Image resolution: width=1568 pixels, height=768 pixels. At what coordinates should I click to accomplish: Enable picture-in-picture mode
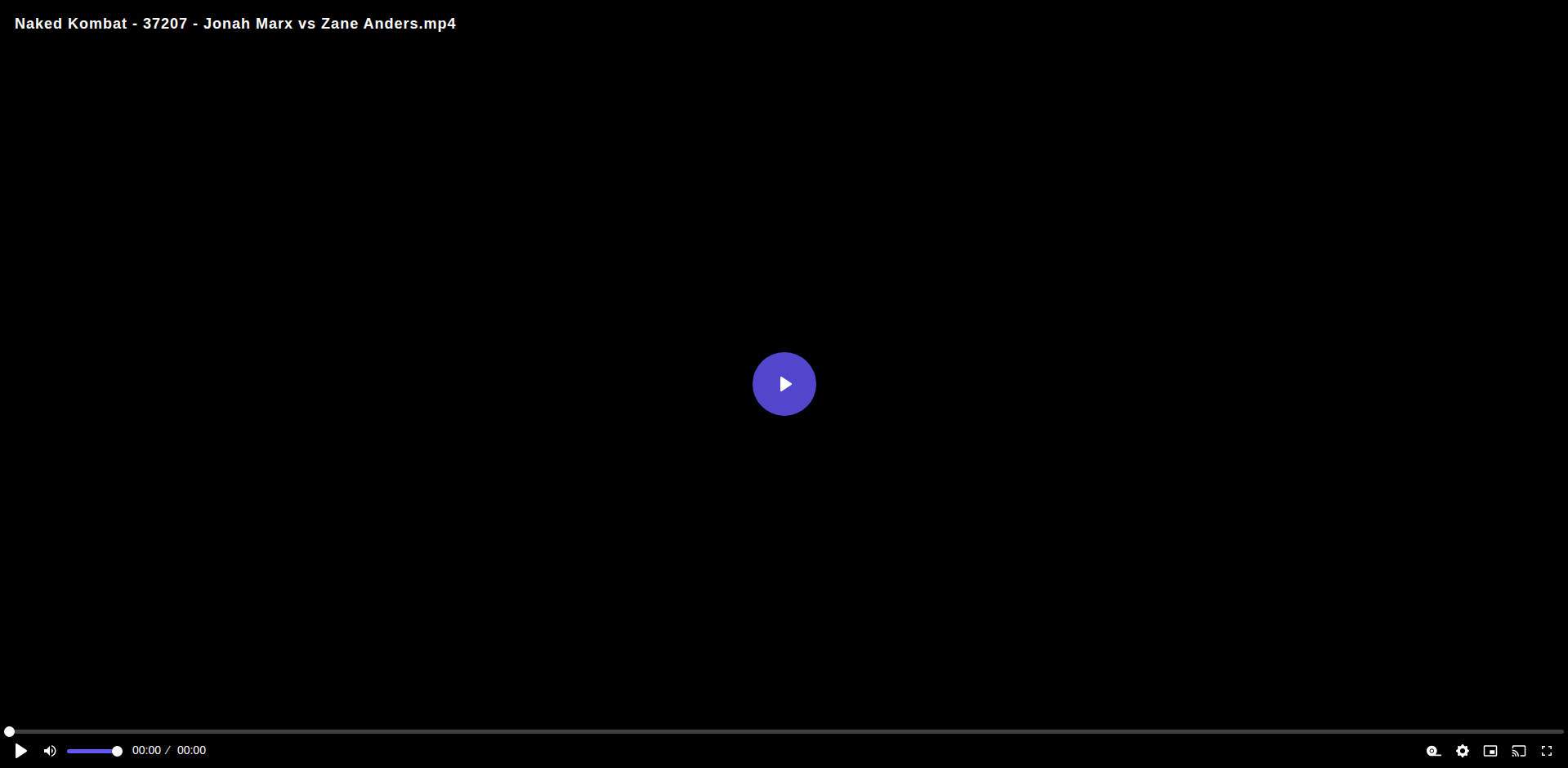pyautogui.click(x=1490, y=751)
